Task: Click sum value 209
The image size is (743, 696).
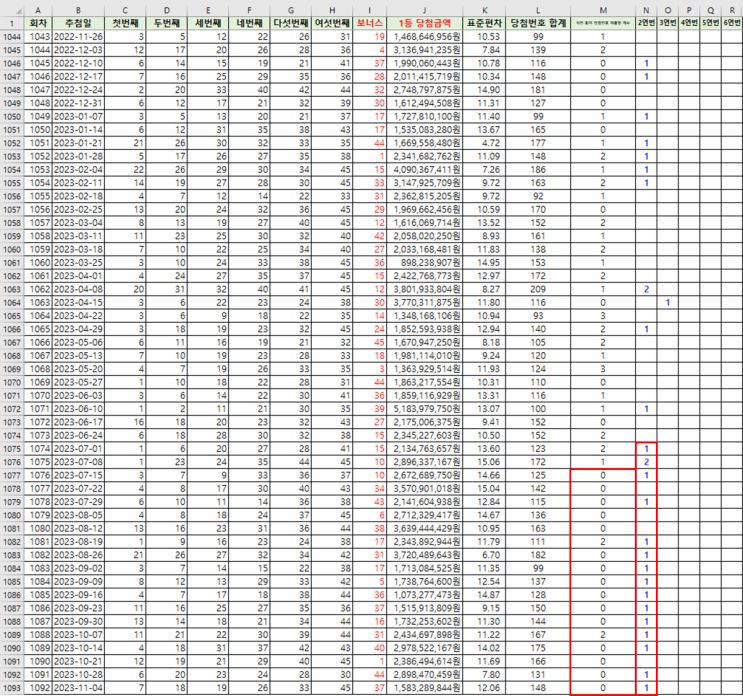Action: coord(538,289)
